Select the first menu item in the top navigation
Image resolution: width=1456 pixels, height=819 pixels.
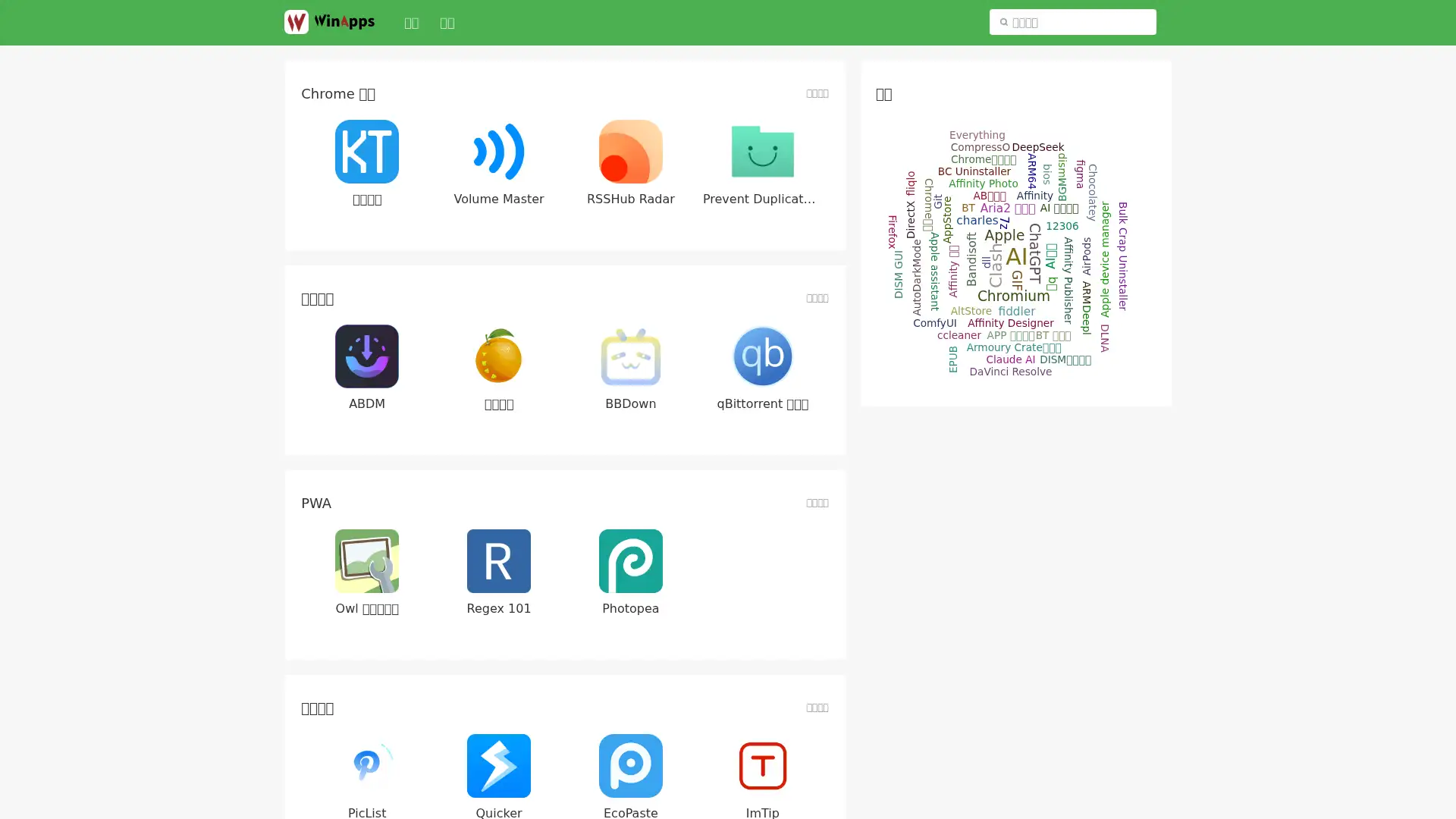point(412,23)
